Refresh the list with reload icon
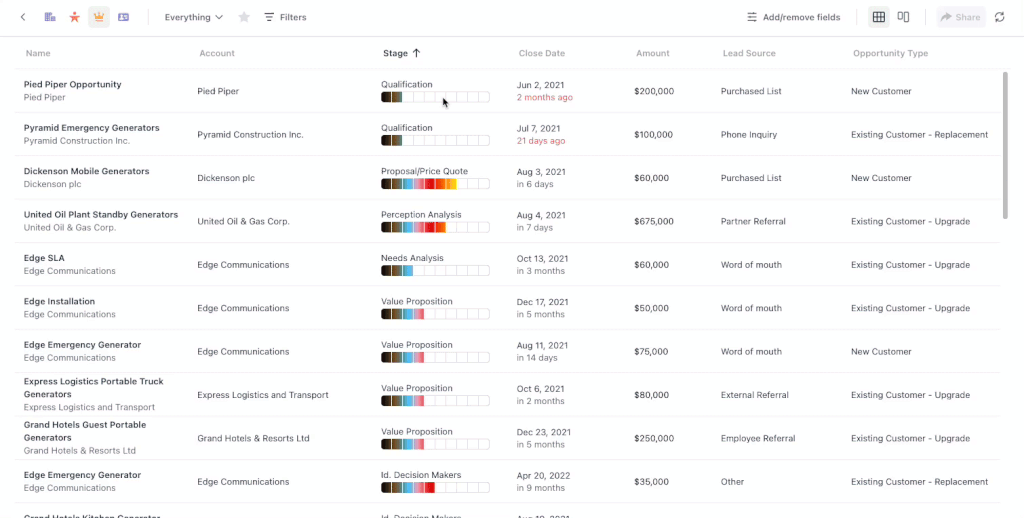This screenshot has width=1024, height=518. pyautogui.click(x=1000, y=18)
